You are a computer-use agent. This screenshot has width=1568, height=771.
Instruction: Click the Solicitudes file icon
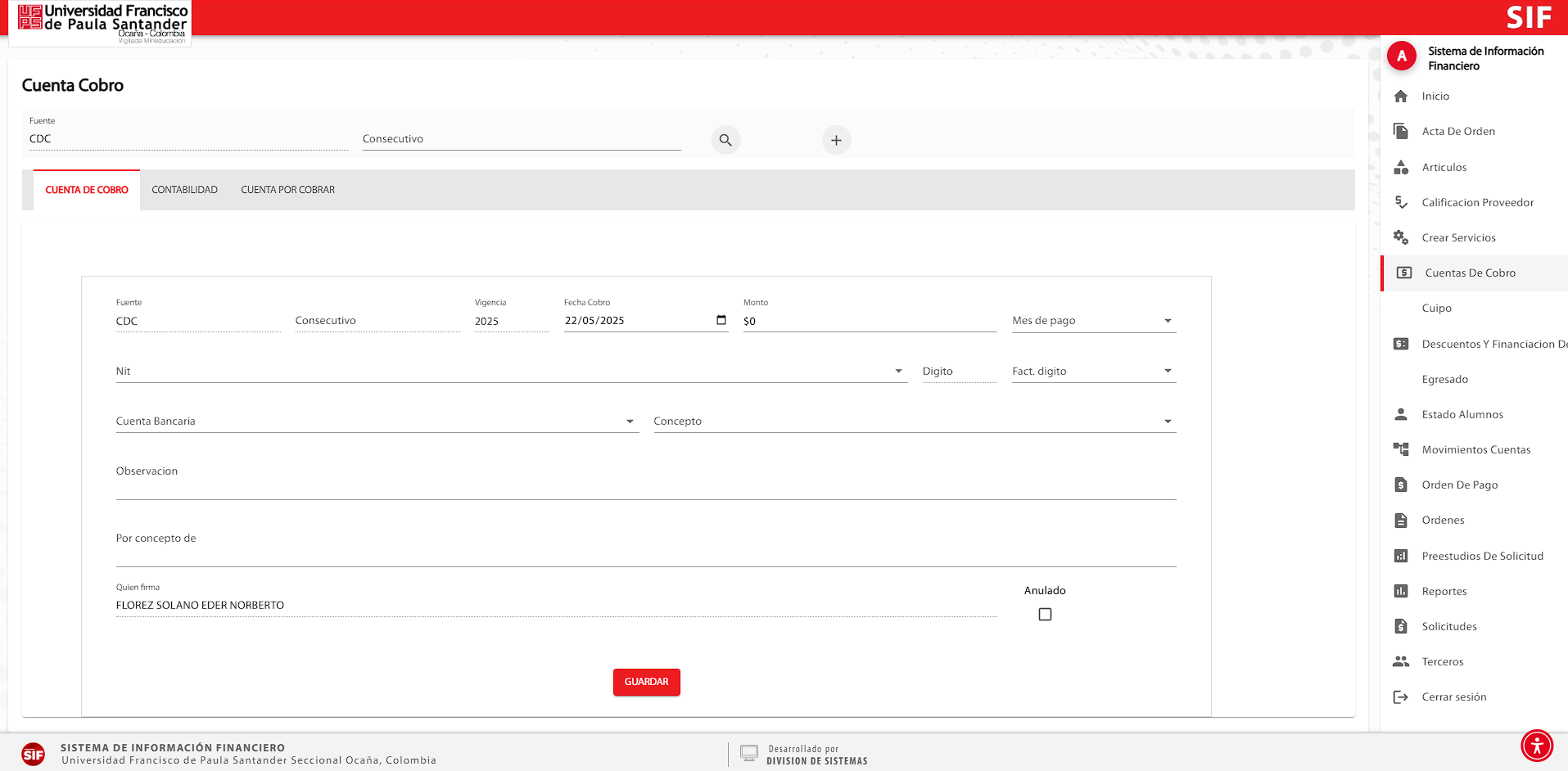1401,626
